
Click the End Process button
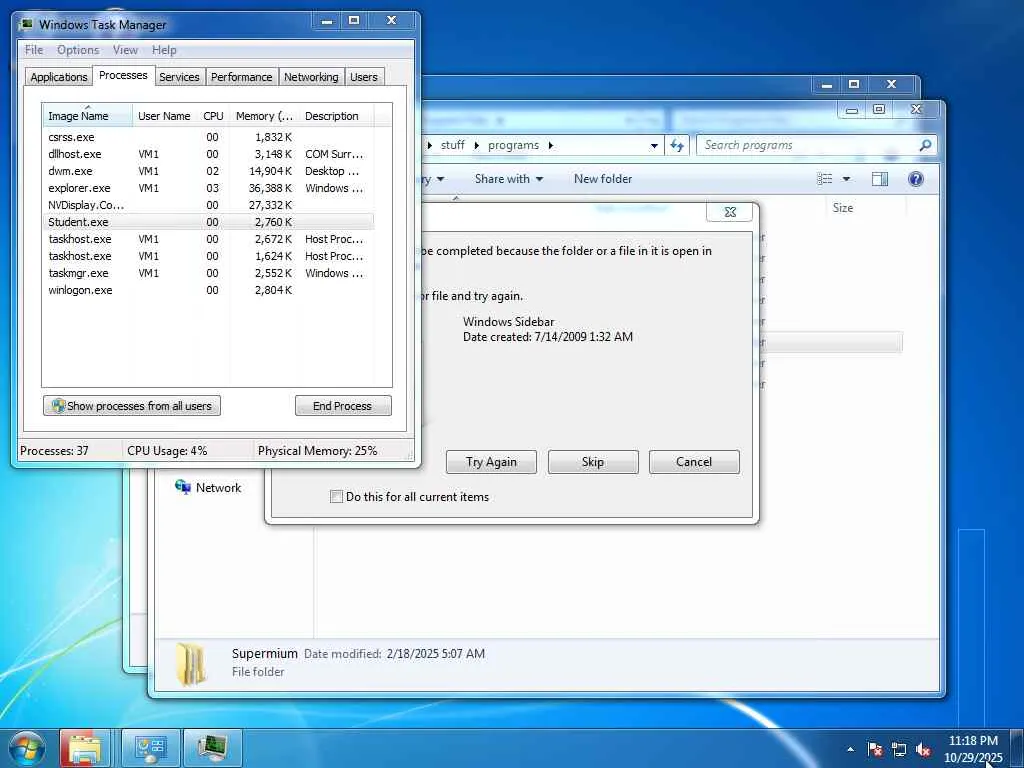coord(343,406)
